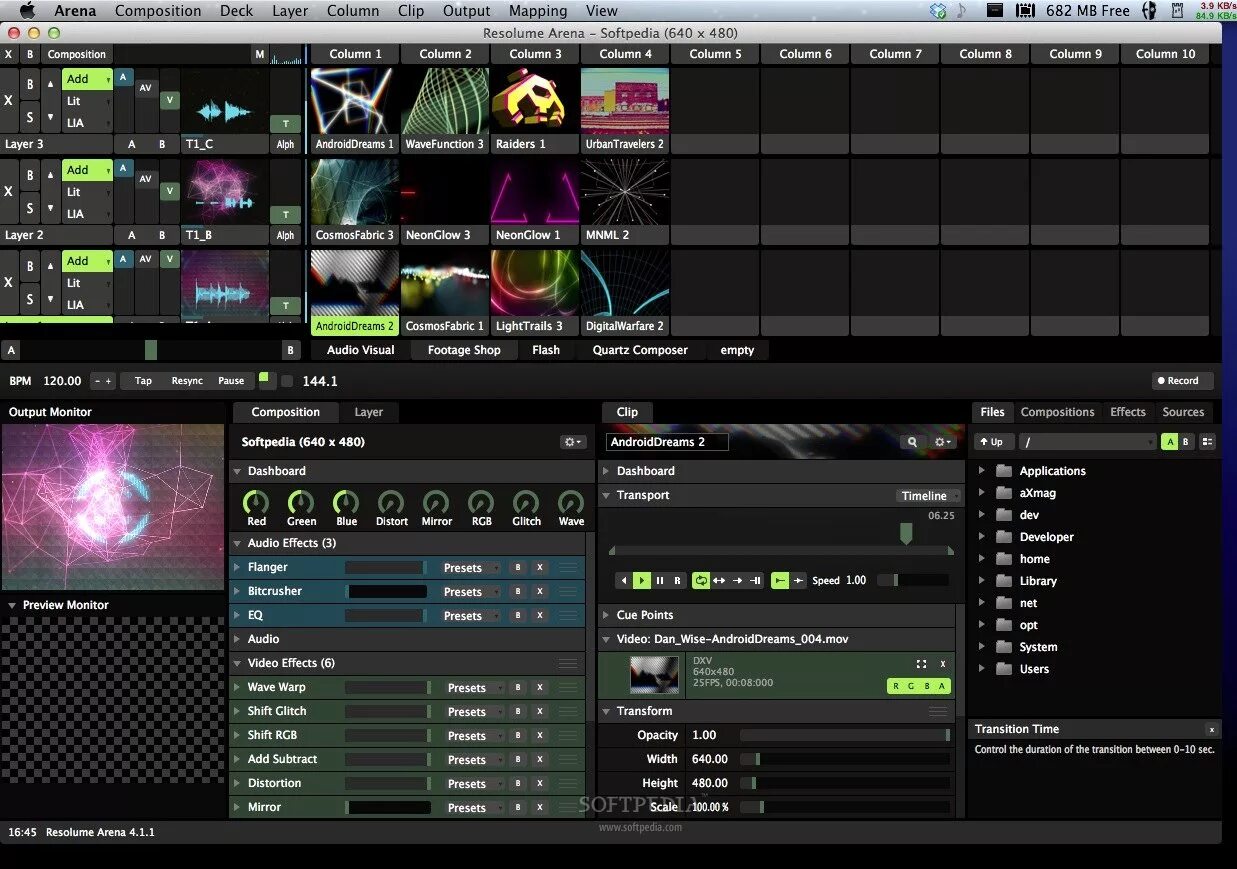Bypass Layer 2 with the B button
Viewport: 1237px width, 869px height.
pos(30,175)
